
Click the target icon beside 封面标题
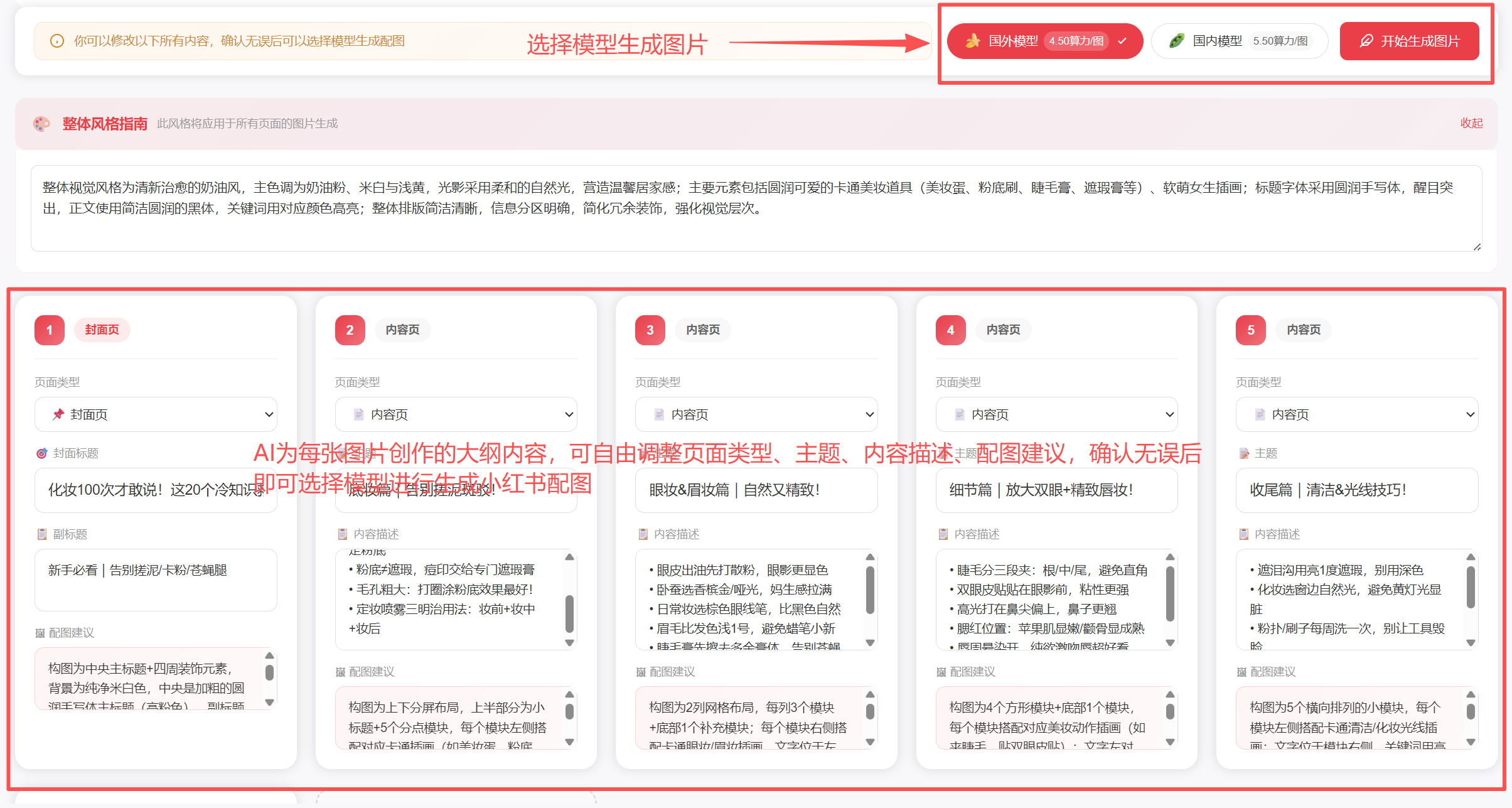point(41,453)
